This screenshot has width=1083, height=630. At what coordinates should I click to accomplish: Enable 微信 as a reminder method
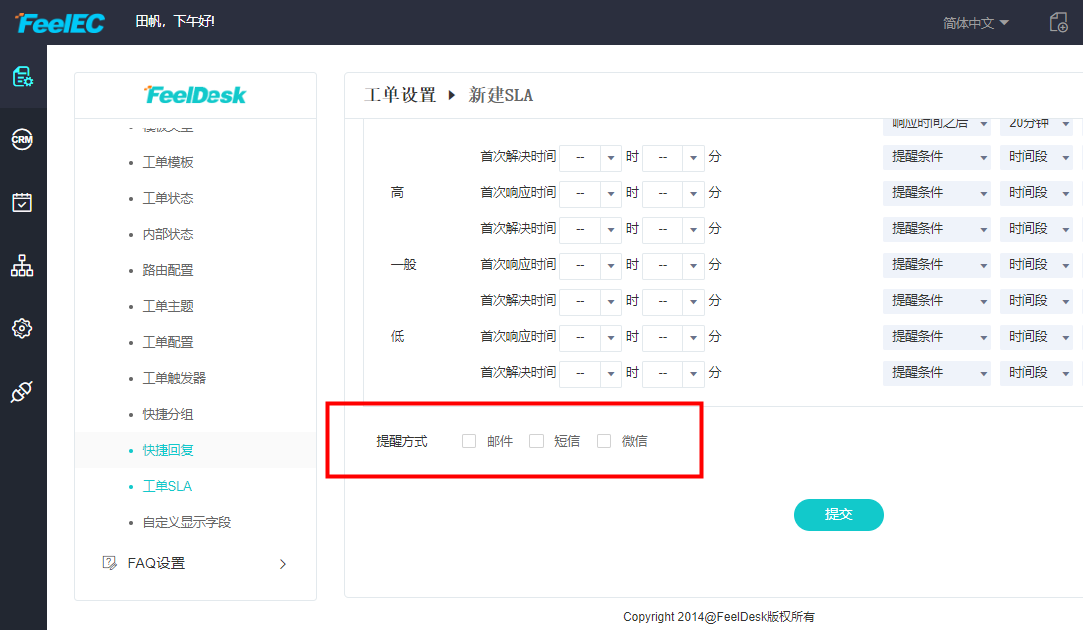pos(603,440)
